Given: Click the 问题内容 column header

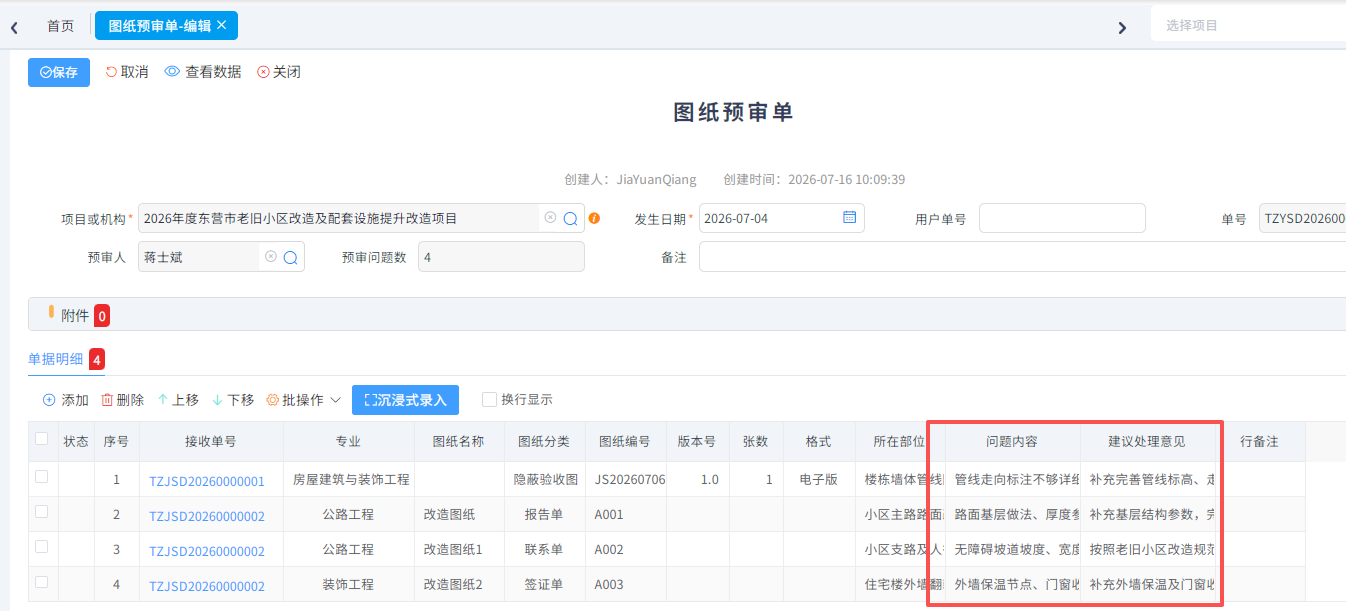Looking at the screenshot, I should pos(1012,441).
